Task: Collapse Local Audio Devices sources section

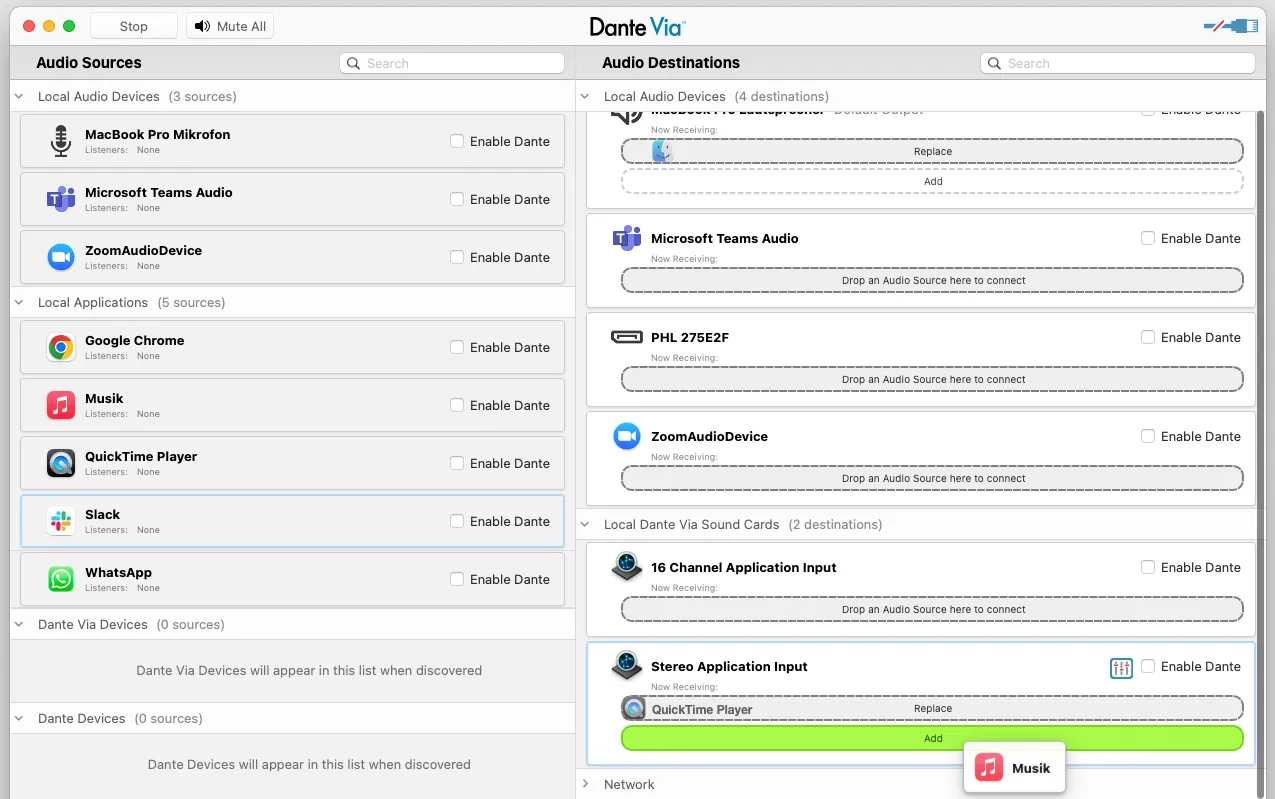Action: coord(20,97)
